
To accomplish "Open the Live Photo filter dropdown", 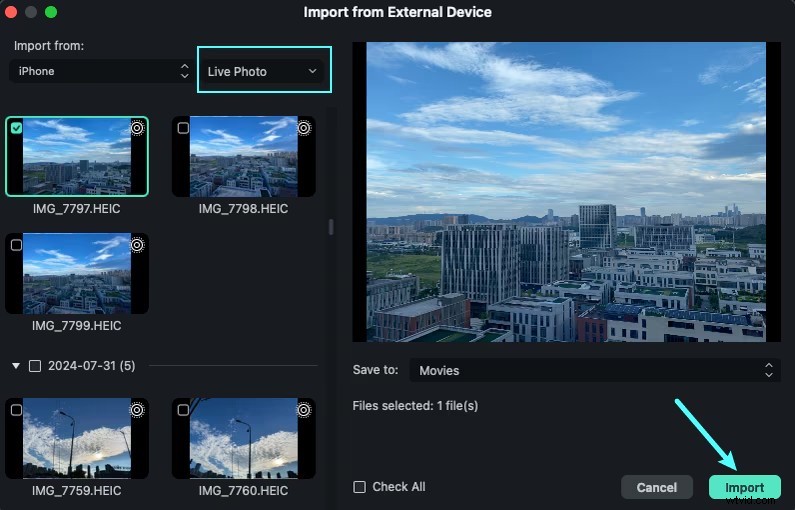I will click(x=264, y=71).
